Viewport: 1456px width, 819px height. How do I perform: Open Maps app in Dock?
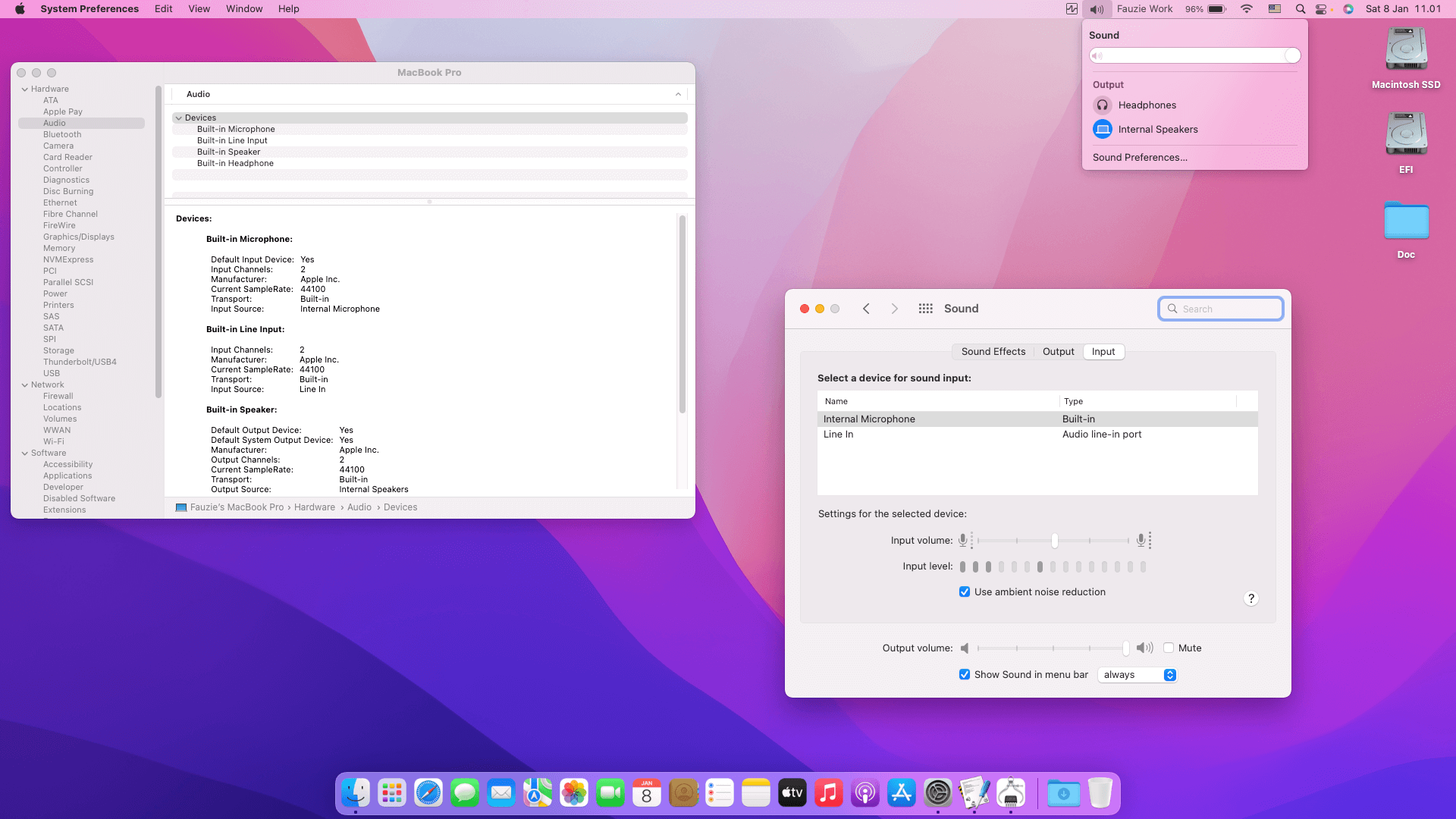[x=538, y=793]
